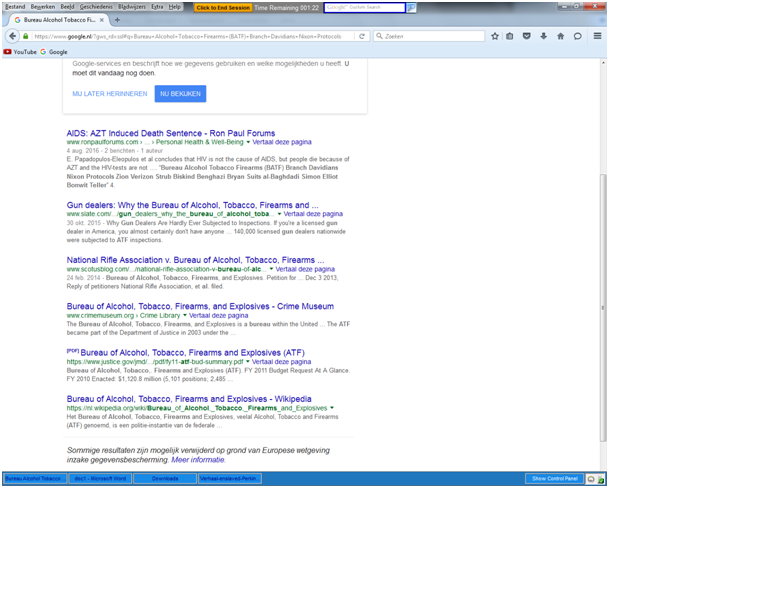The height and width of the screenshot is (614, 768).
Task: Open the Firefox hamburger menu
Action: click(x=598, y=36)
